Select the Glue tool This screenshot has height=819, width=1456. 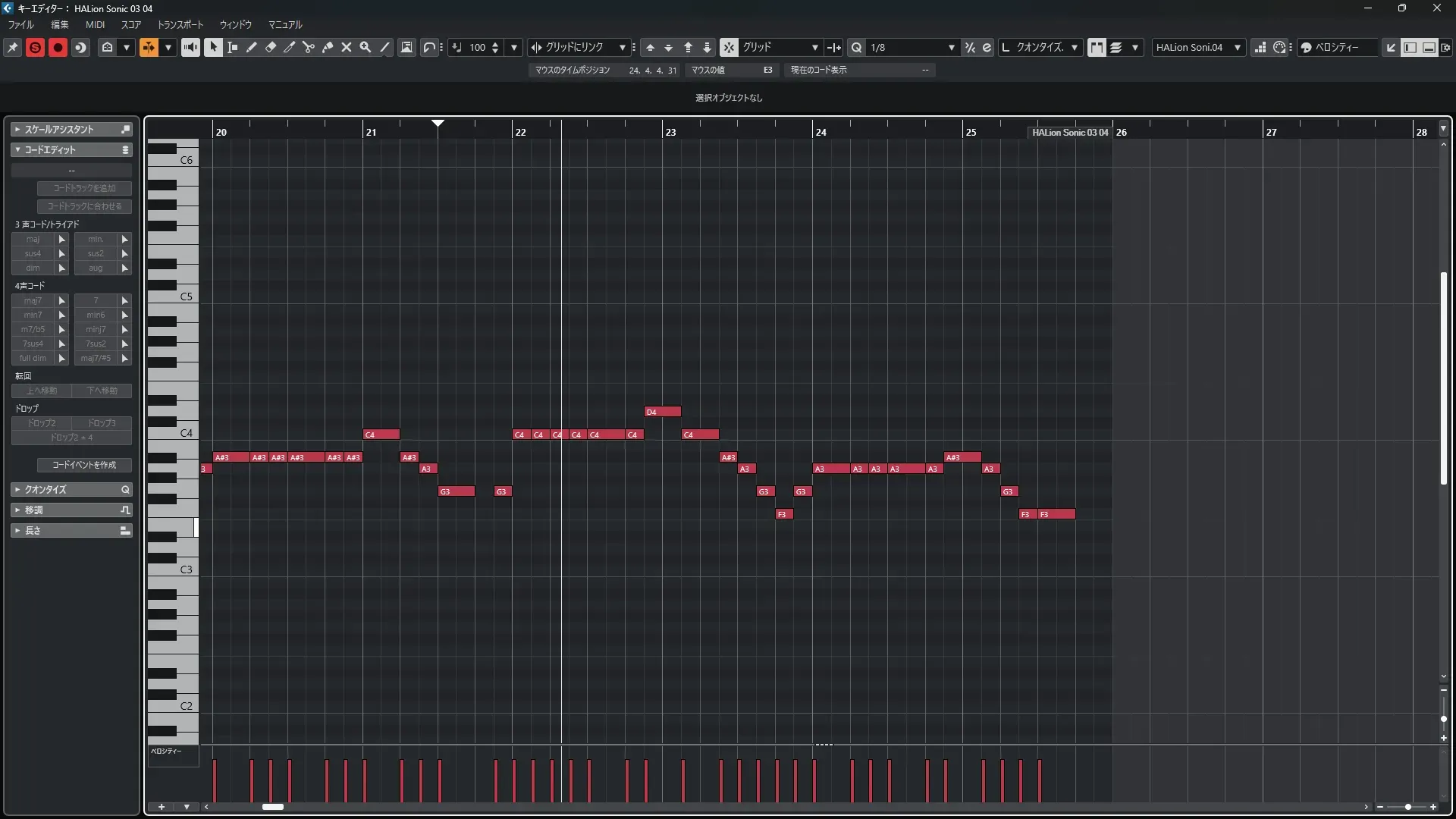328,47
